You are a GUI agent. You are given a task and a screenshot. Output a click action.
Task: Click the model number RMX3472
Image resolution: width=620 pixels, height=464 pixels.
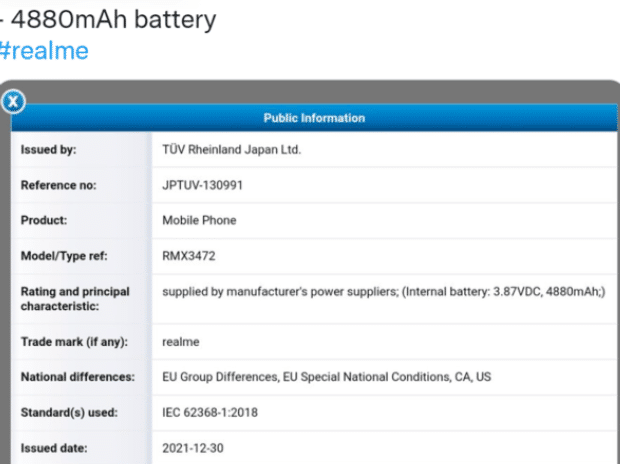pos(189,256)
